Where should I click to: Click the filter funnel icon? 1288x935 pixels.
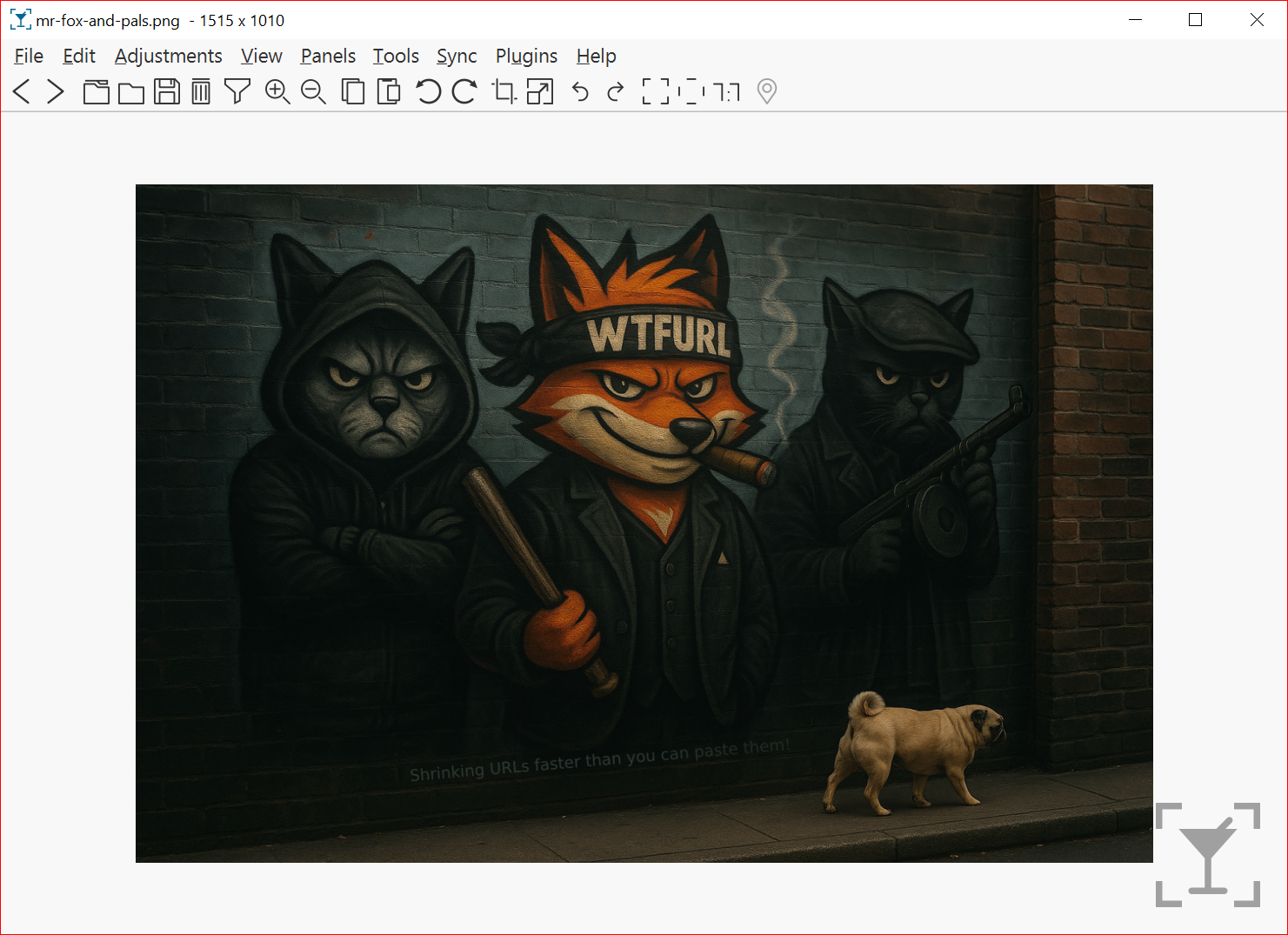coord(237,91)
